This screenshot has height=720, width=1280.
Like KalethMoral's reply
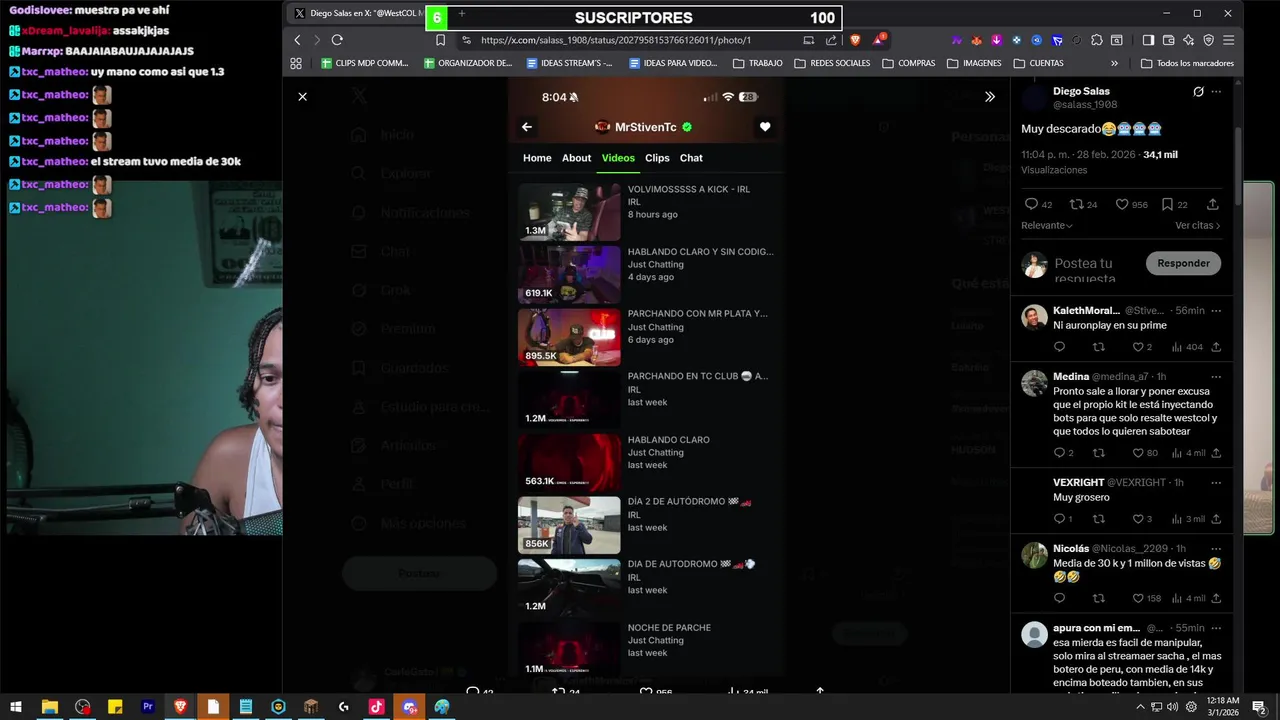tap(1138, 347)
